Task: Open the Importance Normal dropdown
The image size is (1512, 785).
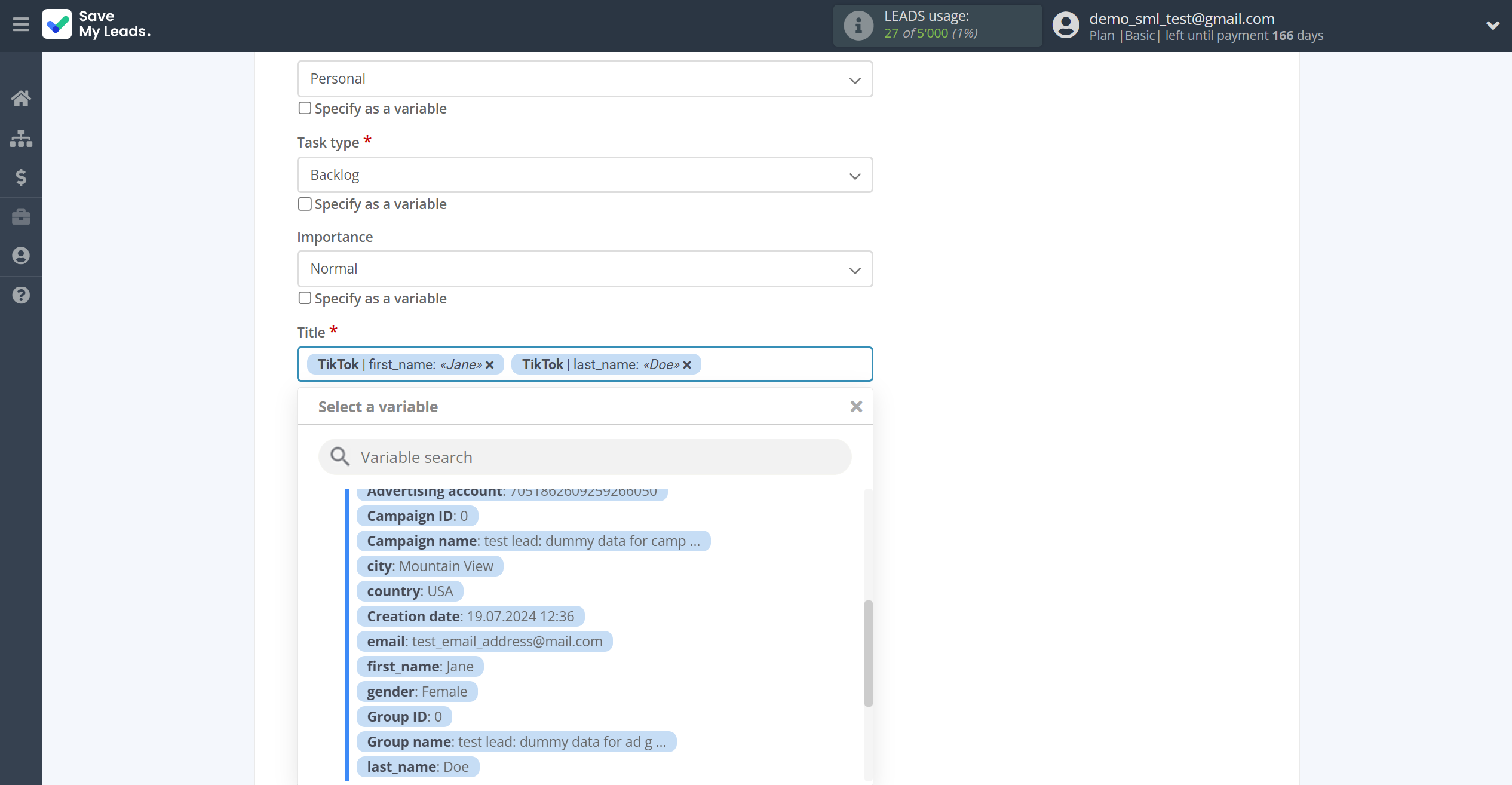Action: coord(584,269)
